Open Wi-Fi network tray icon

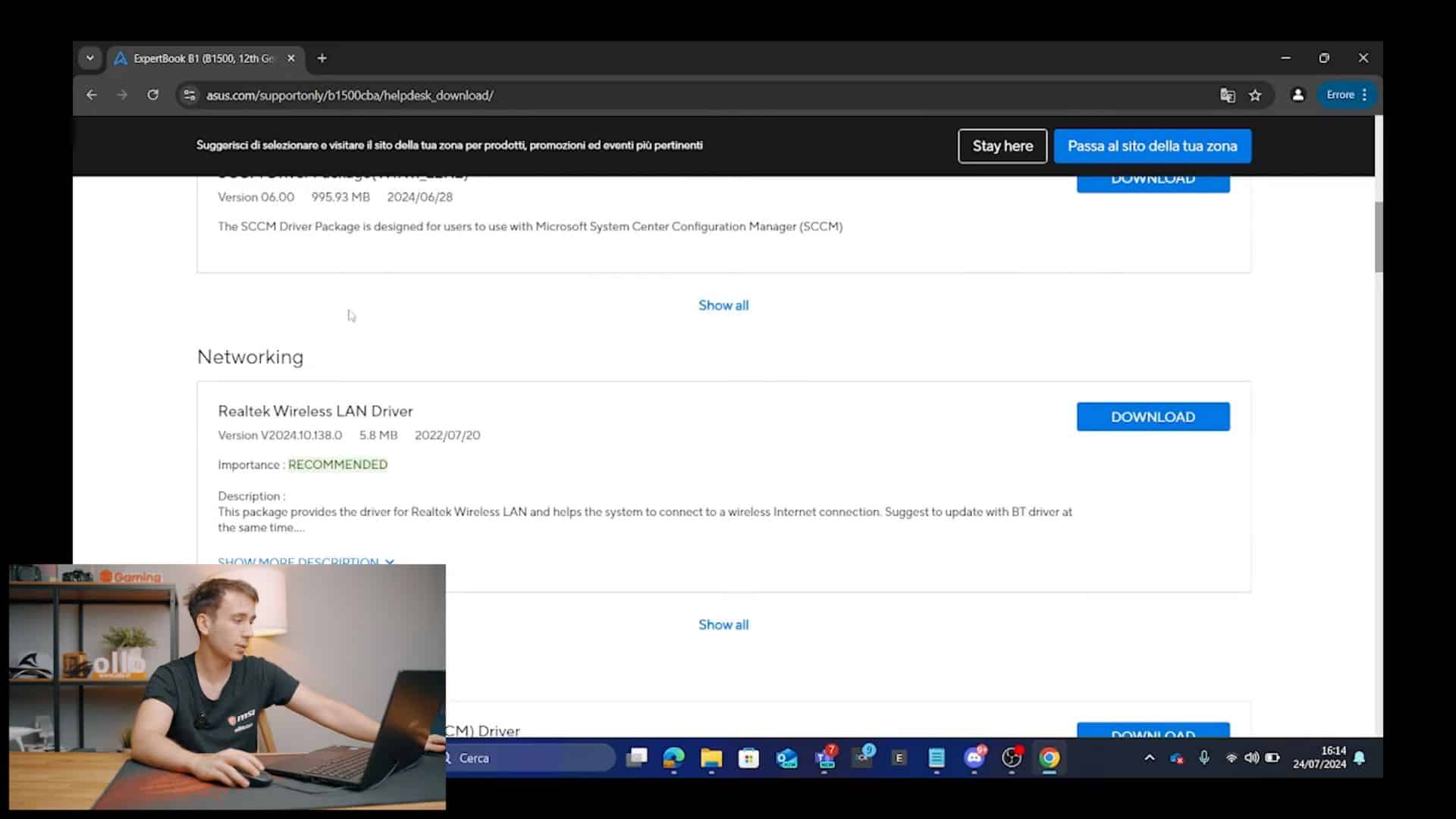tap(1232, 758)
